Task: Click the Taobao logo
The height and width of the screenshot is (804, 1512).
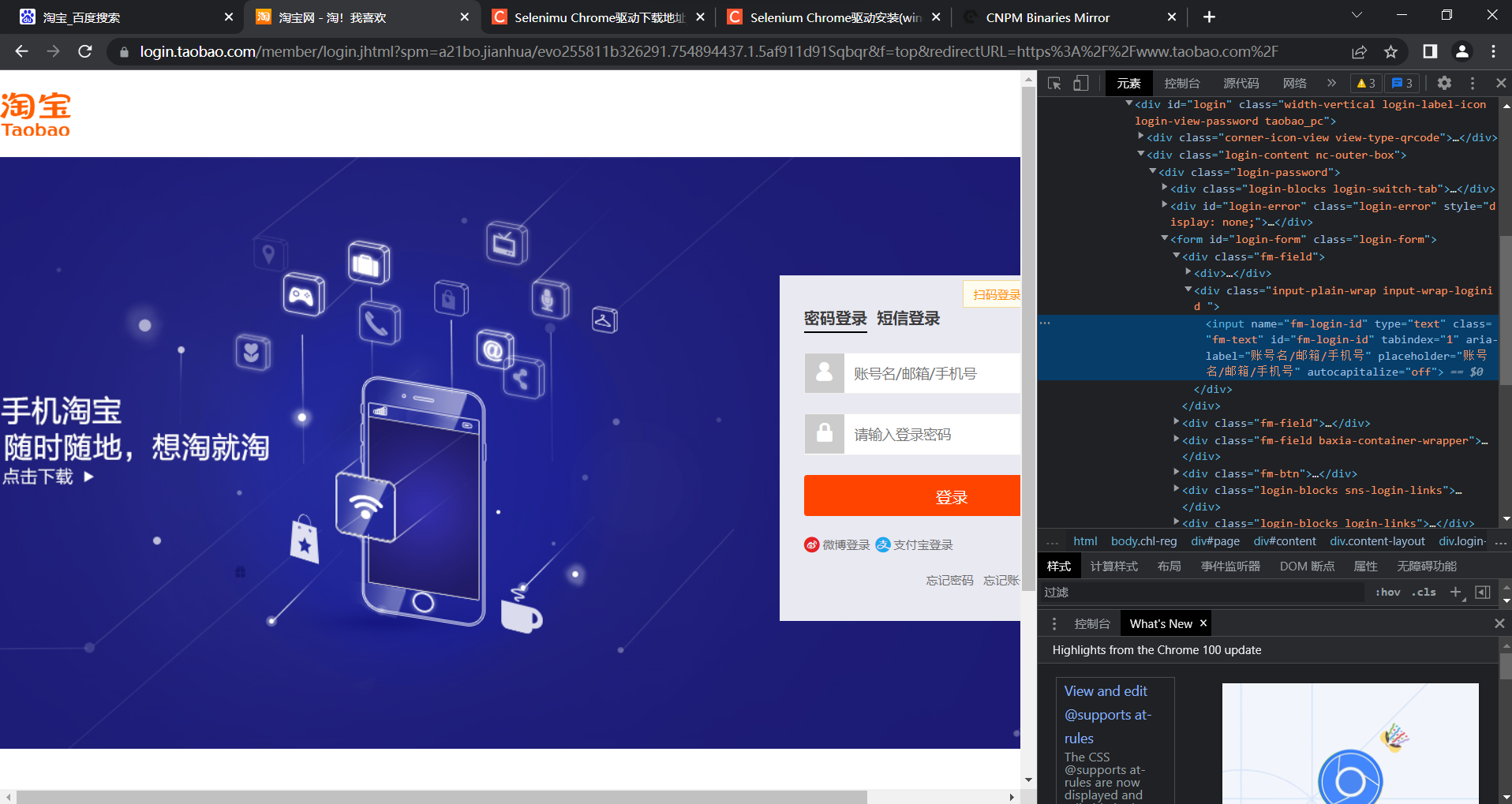Action: click(x=36, y=115)
